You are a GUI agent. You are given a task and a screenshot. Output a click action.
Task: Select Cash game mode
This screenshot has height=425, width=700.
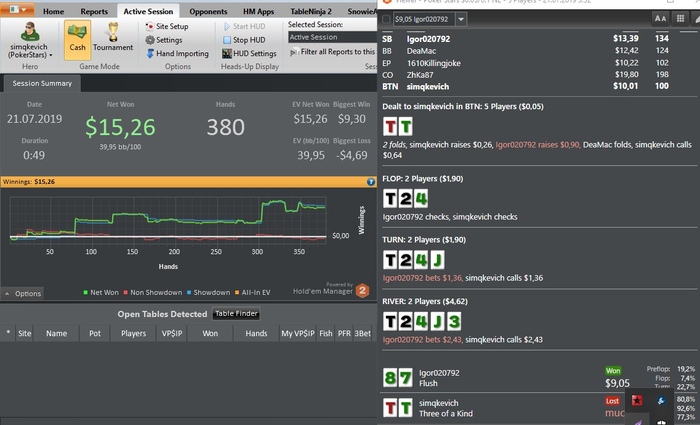77,40
